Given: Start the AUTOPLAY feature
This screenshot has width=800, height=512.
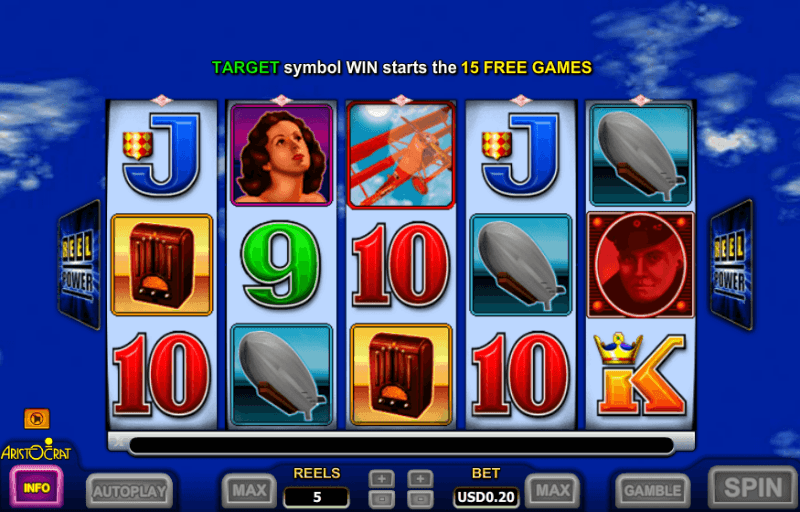Looking at the screenshot, I should [129, 491].
